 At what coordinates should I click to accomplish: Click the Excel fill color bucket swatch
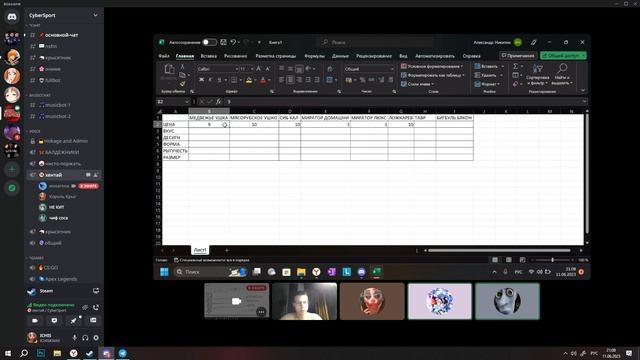click(249, 80)
